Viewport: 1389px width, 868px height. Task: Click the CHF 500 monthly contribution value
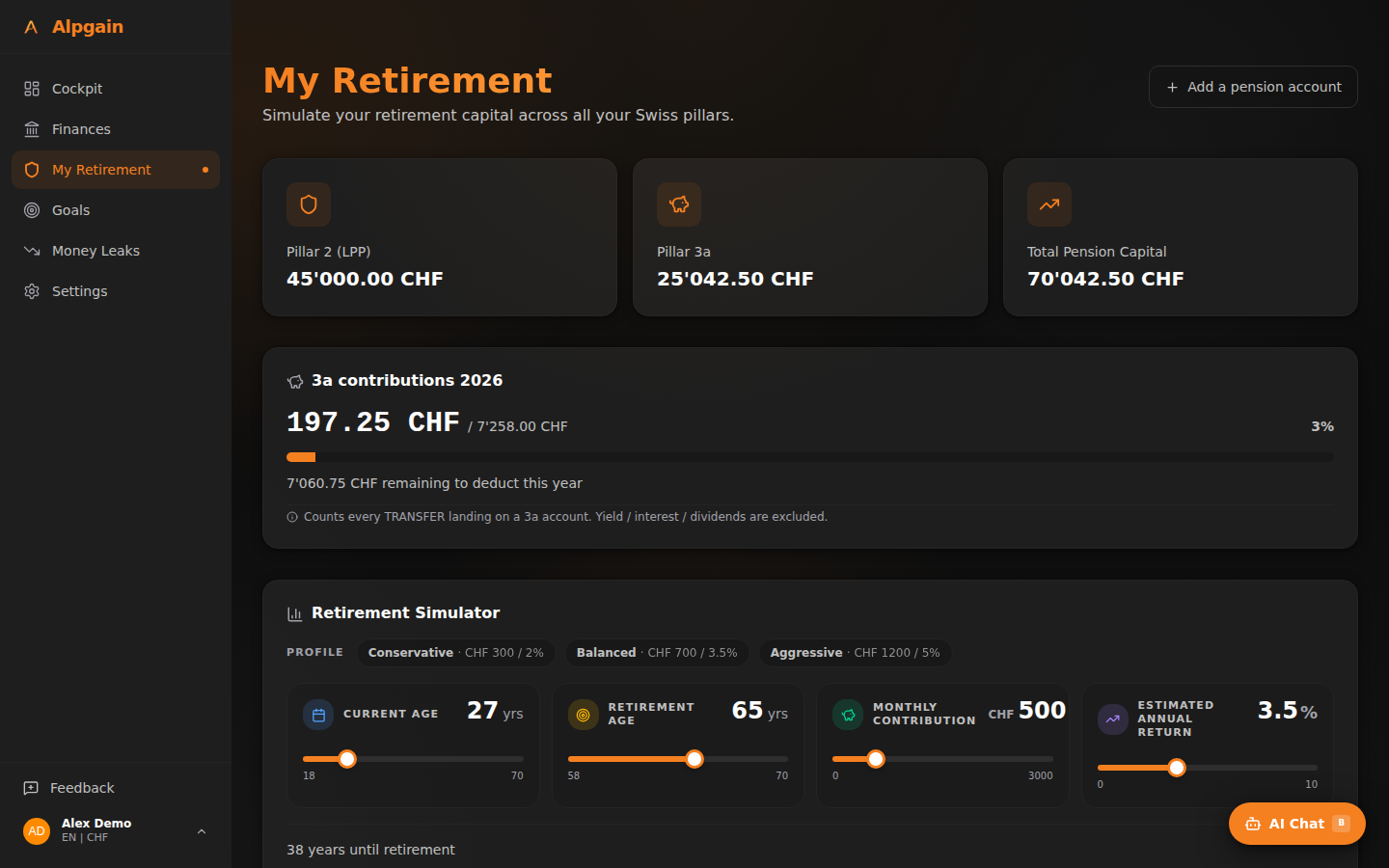tap(1026, 711)
